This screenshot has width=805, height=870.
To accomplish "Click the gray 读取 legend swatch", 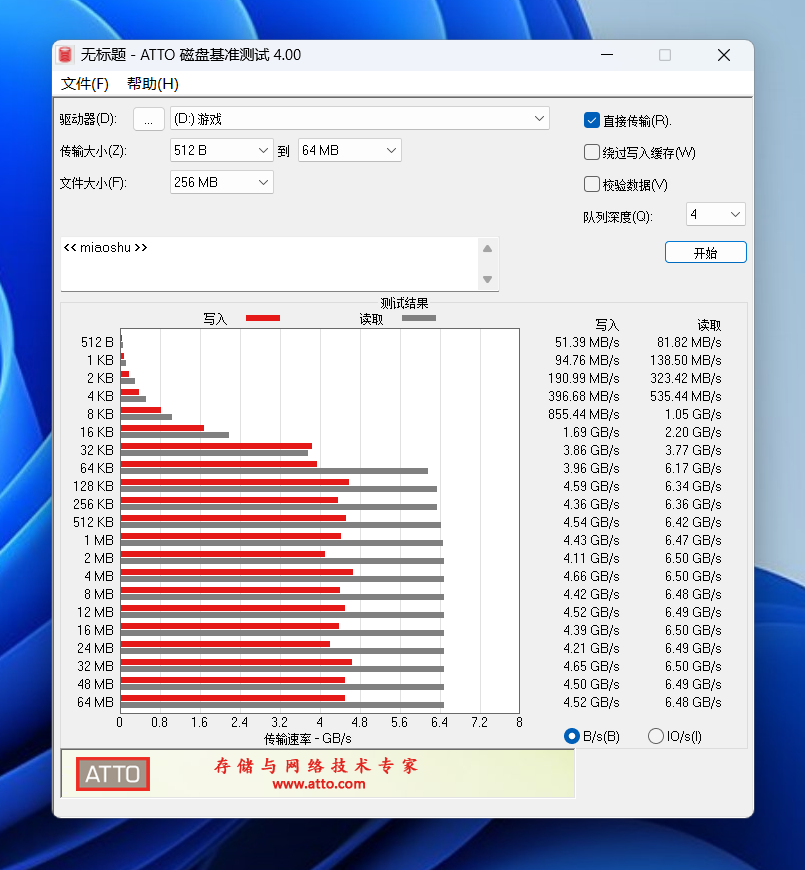I will 419,318.
